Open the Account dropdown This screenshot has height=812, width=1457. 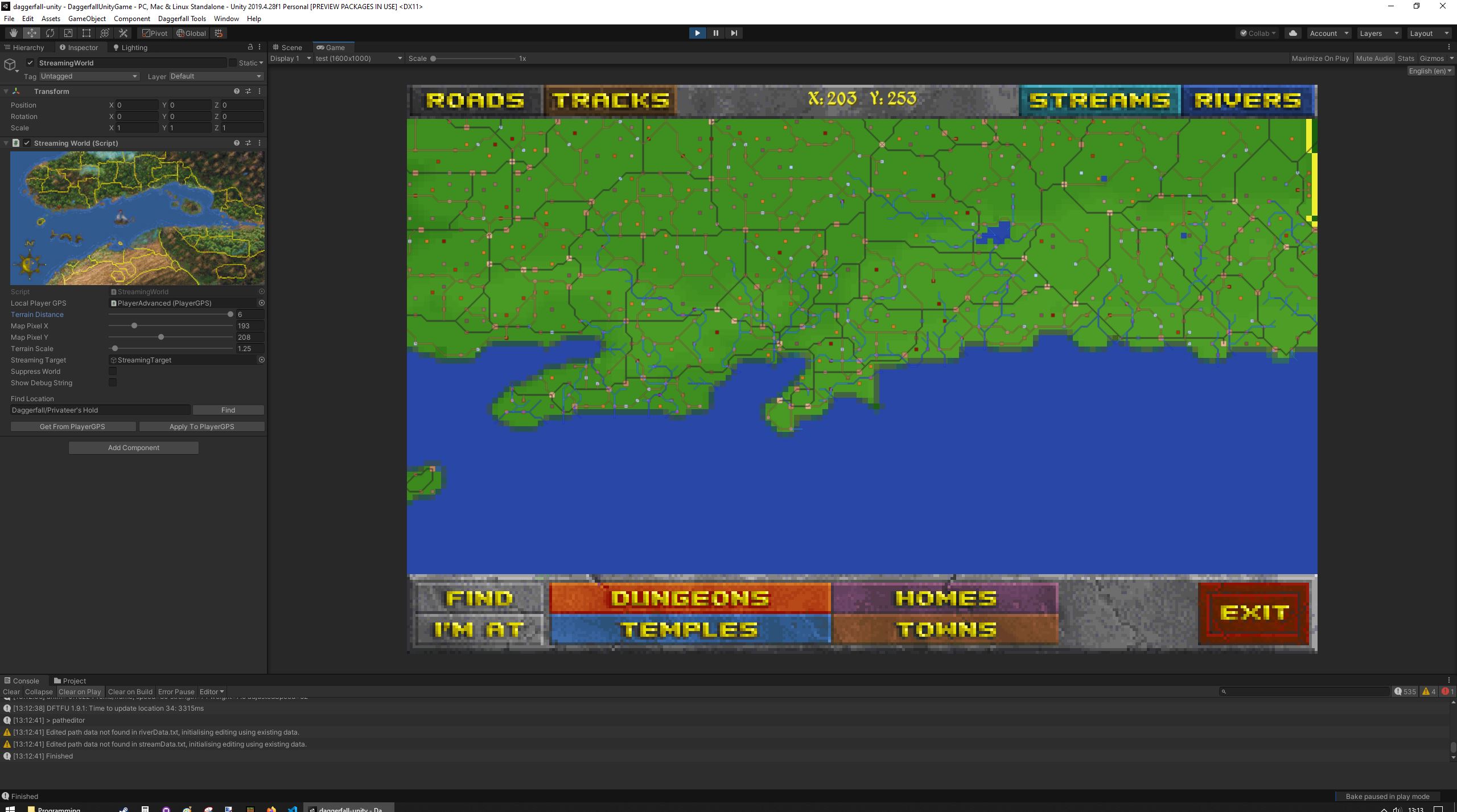pyautogui.click(x=1329, y=33)
